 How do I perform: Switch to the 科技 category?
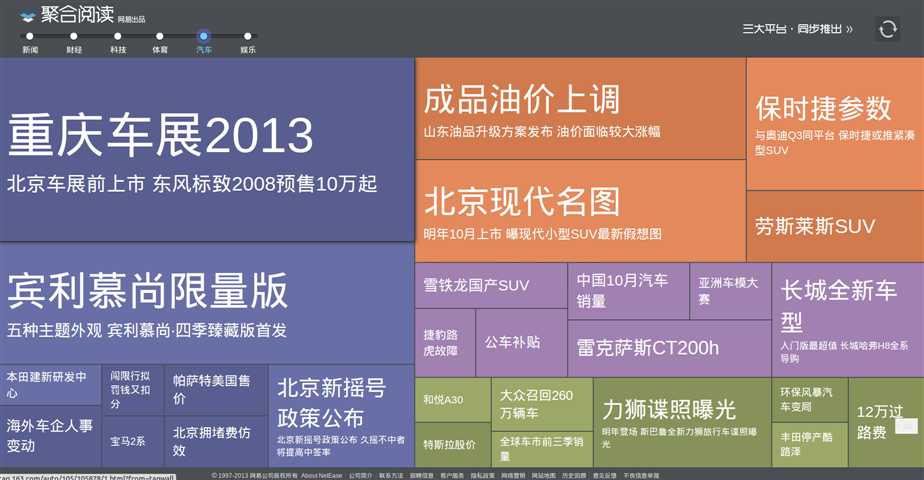[118, 42]
